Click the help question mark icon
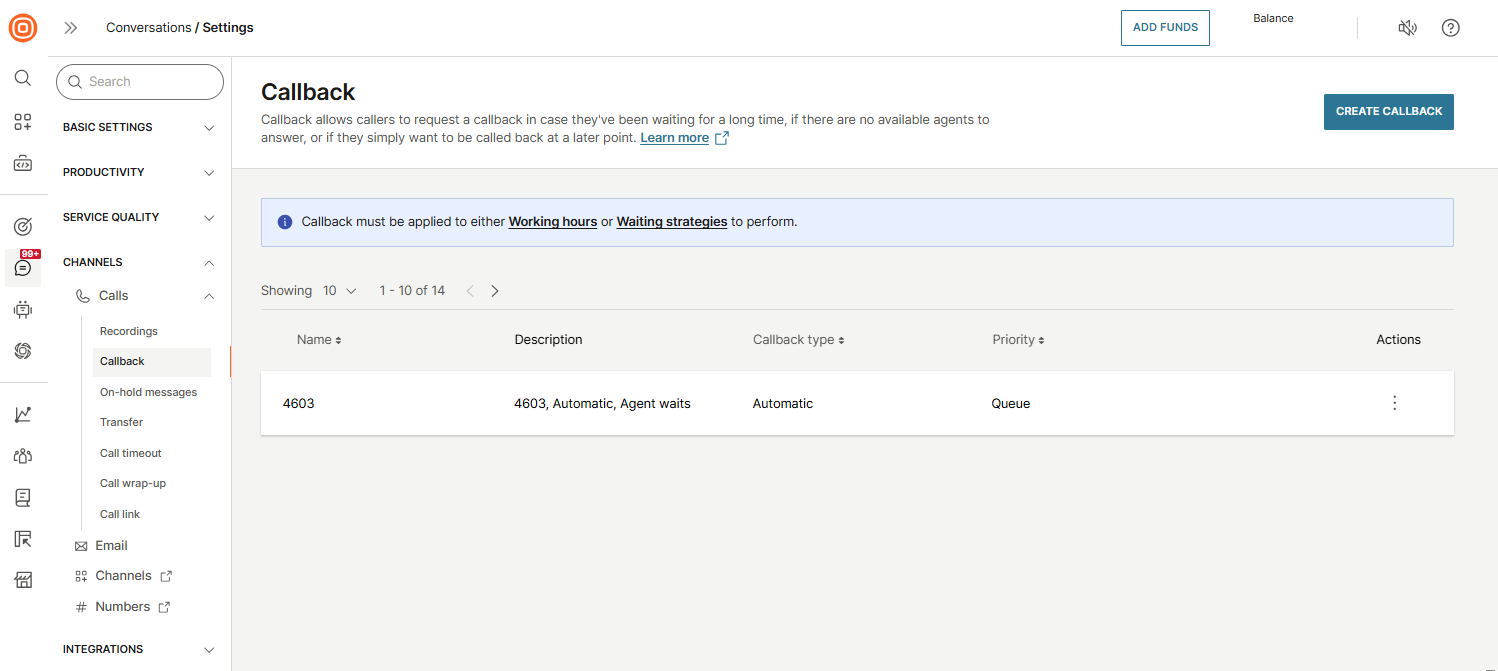This screenshot has width=1498, height=671. (x=1450, y=28)
